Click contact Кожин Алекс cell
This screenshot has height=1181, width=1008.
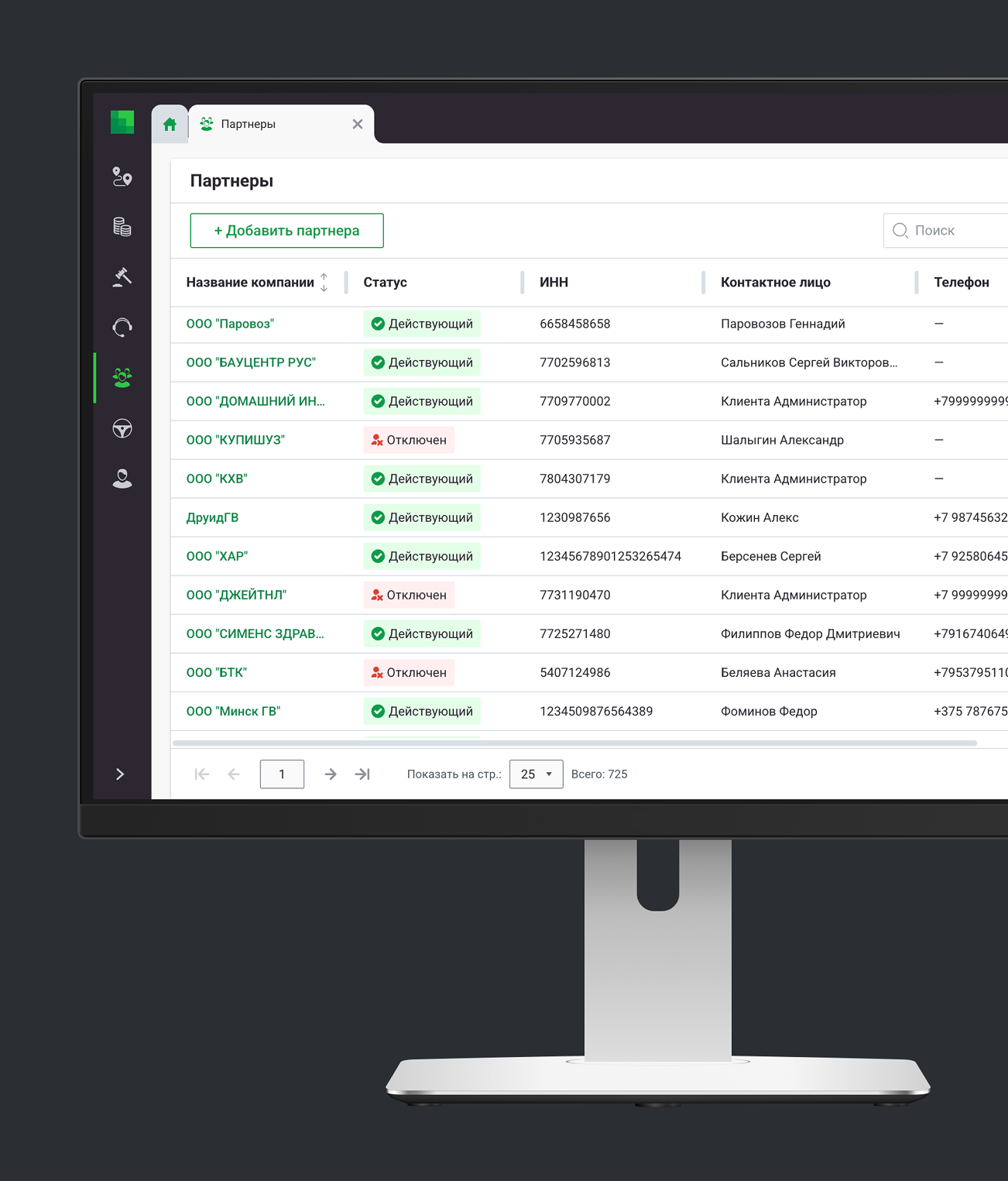(x=759, y=517)
